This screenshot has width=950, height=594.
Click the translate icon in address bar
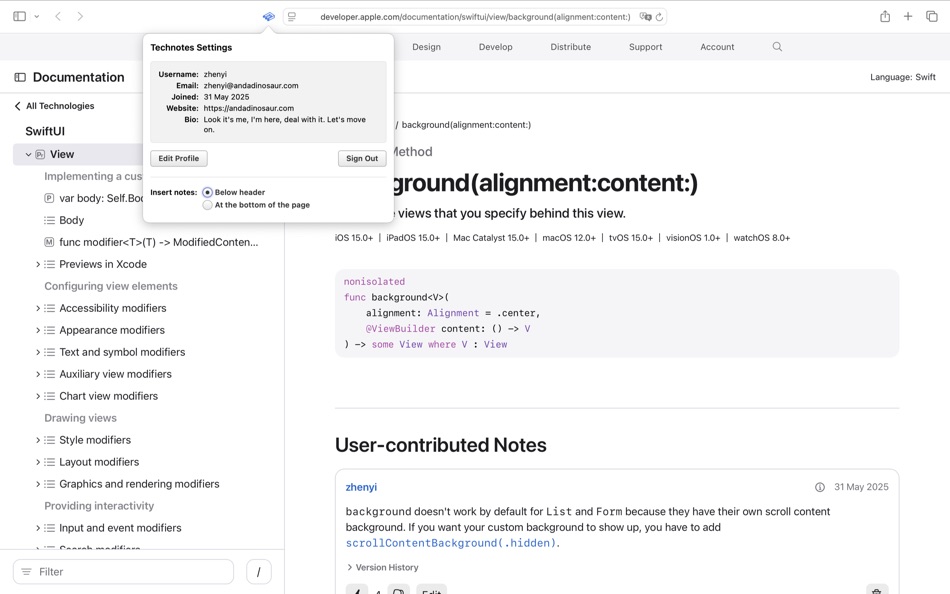point(645,17)
